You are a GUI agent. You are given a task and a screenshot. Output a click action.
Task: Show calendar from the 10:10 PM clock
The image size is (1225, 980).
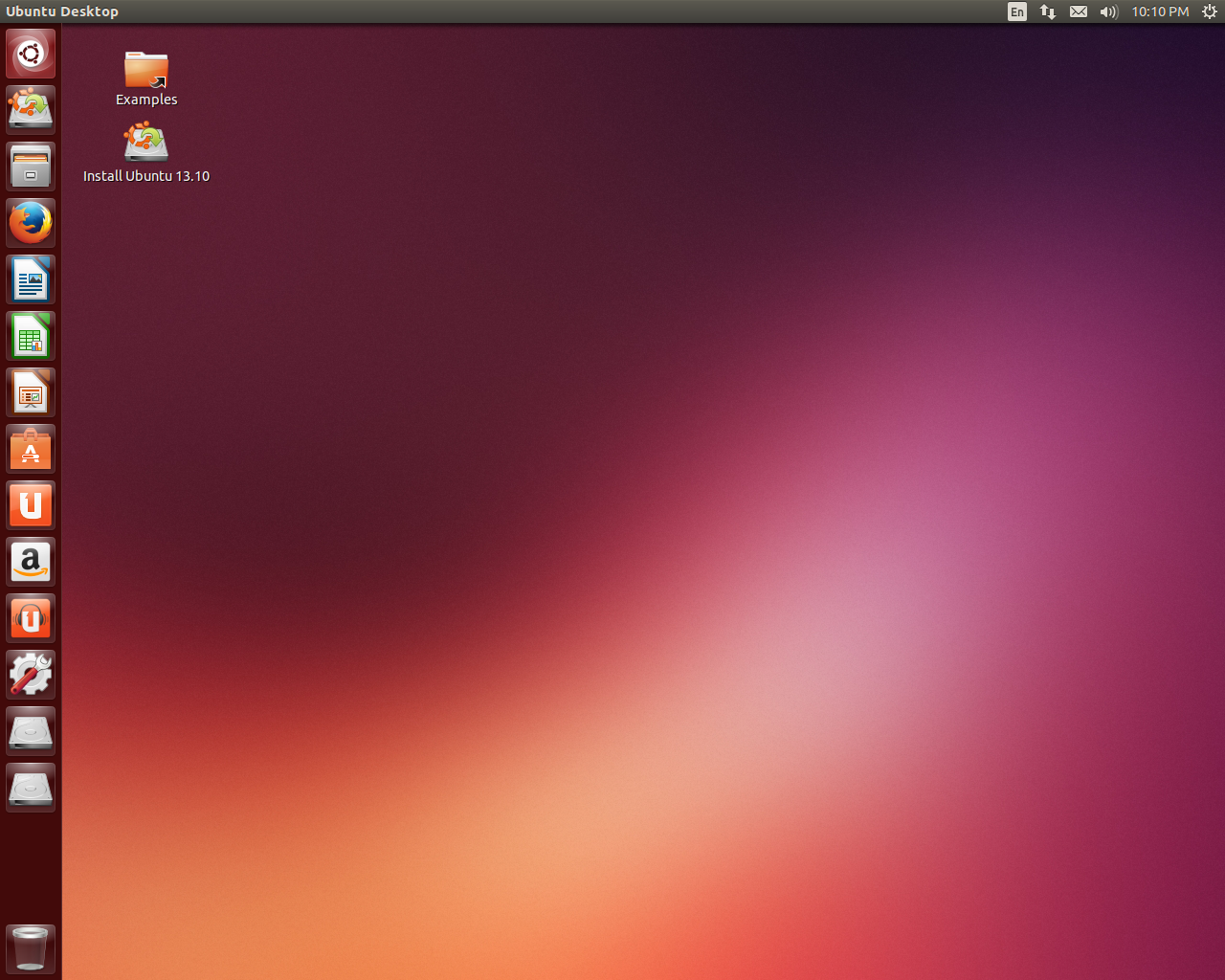[x=1160, y=11]
